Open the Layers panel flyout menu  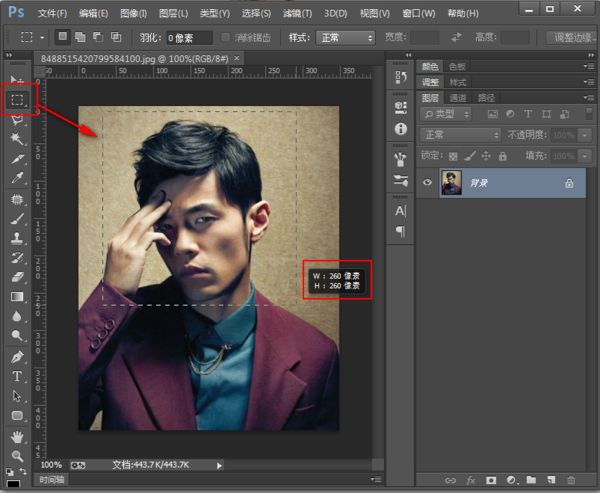click(589, 98)
